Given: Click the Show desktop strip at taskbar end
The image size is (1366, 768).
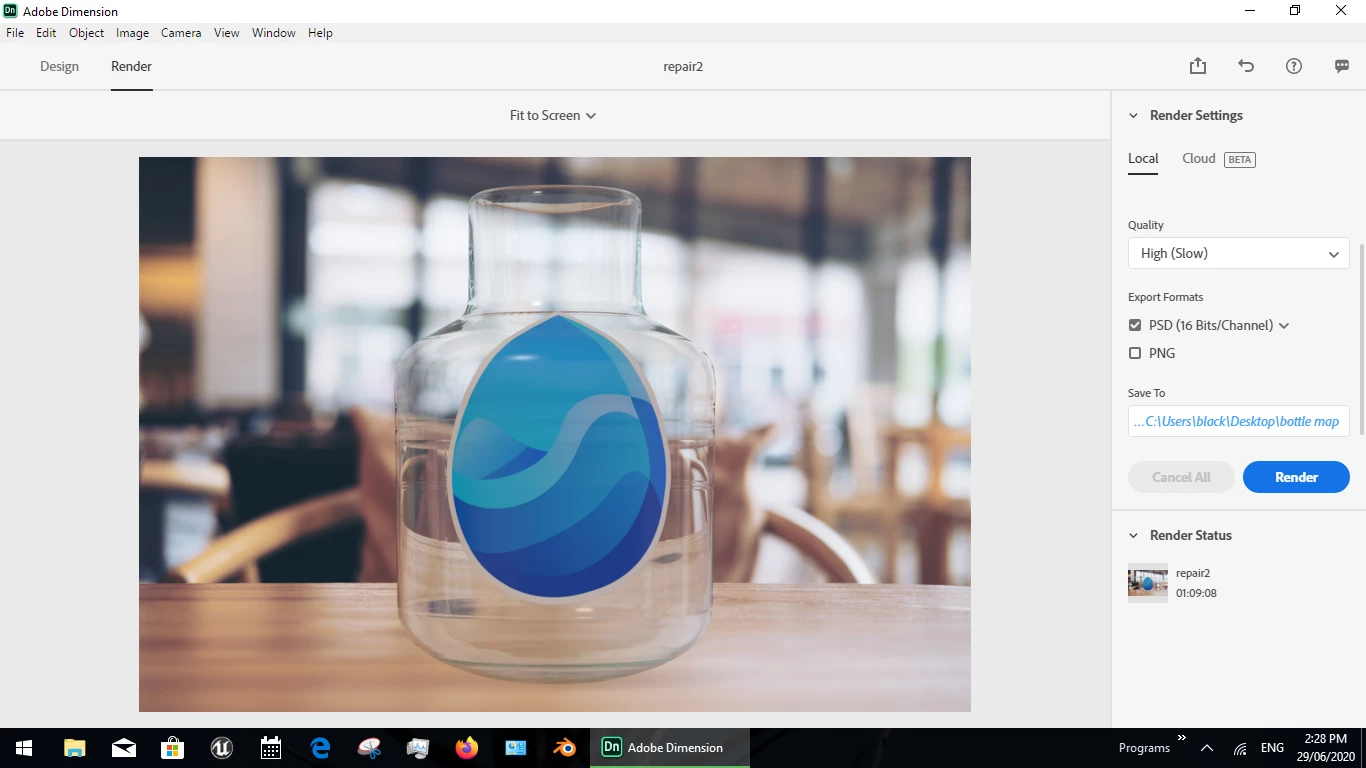Looking at the screenshot, I should click(x=1364, y=748).
